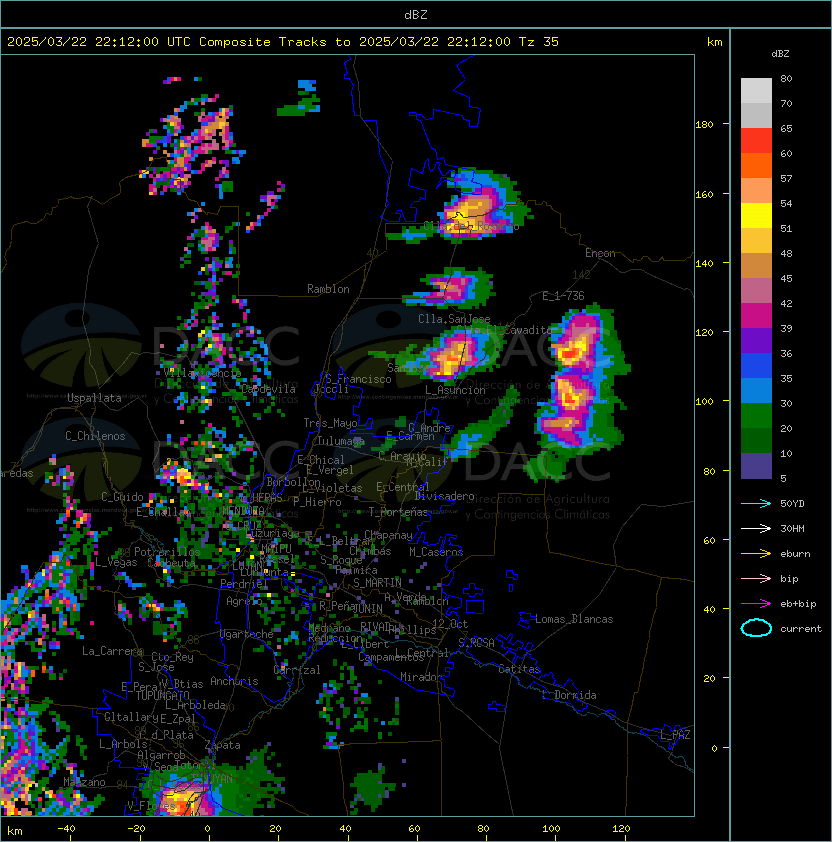
Task: Click the 'S_Francisco' map label
Action: [x=358, y=379]
